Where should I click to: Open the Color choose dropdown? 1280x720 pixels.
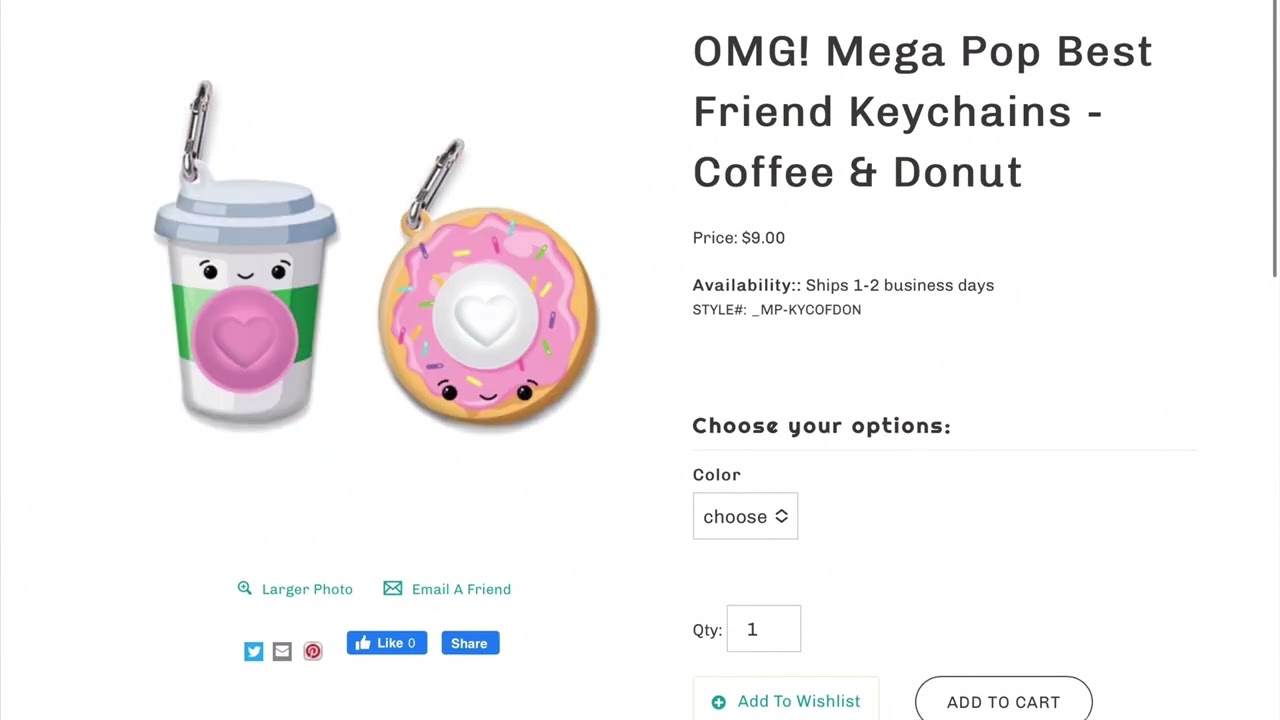click(745, 516)
